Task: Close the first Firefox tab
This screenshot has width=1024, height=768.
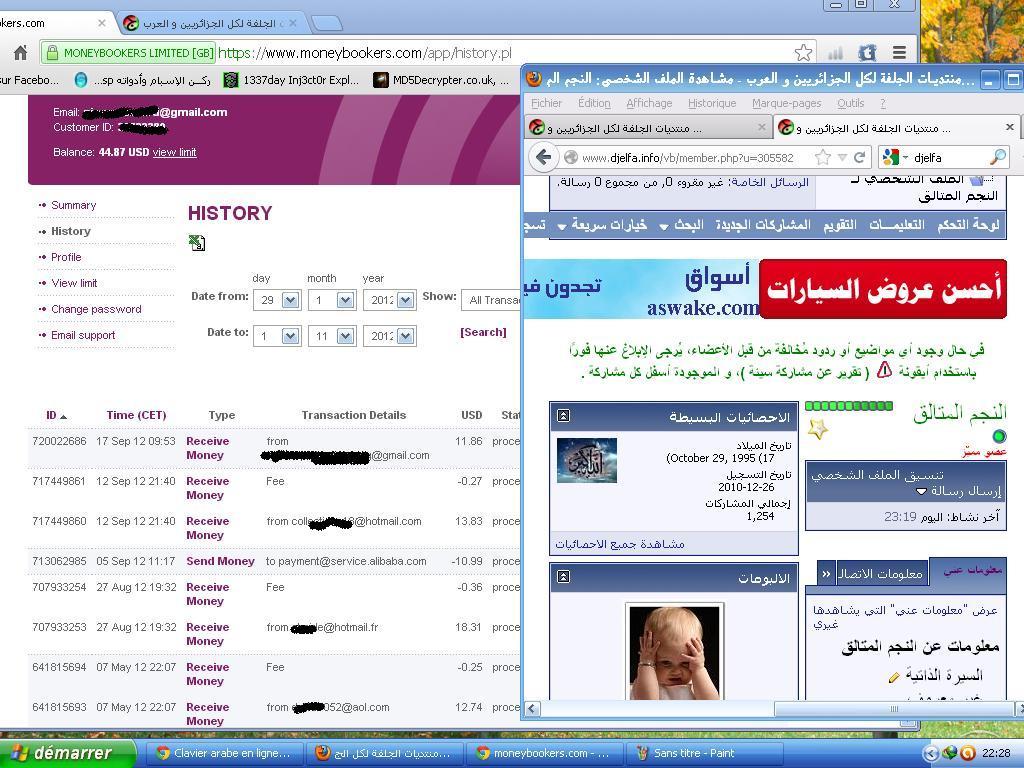Action: [761, 127]
